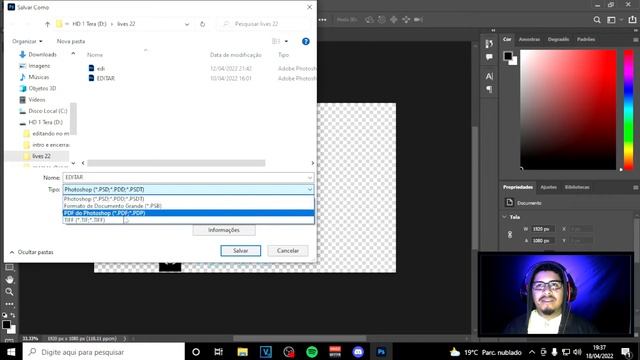
Task: Collapse the Tela section in Propriedades
Action: (505, 217)
